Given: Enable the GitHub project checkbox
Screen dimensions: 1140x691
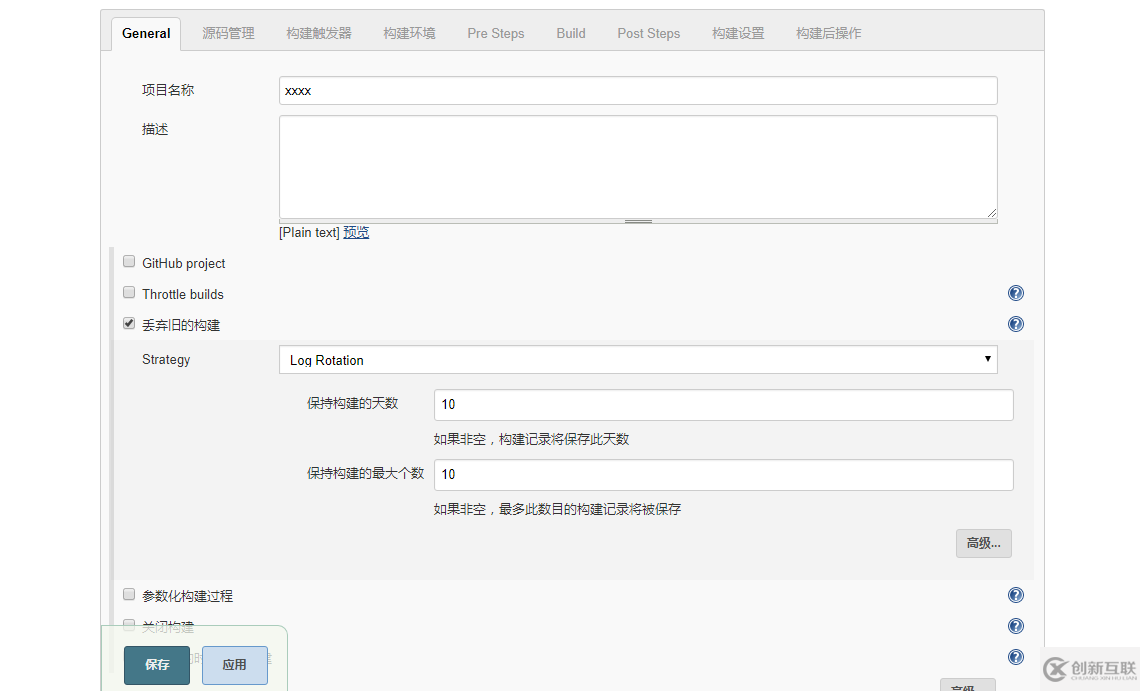Looking at the screenshot, I should coord(128,261).
